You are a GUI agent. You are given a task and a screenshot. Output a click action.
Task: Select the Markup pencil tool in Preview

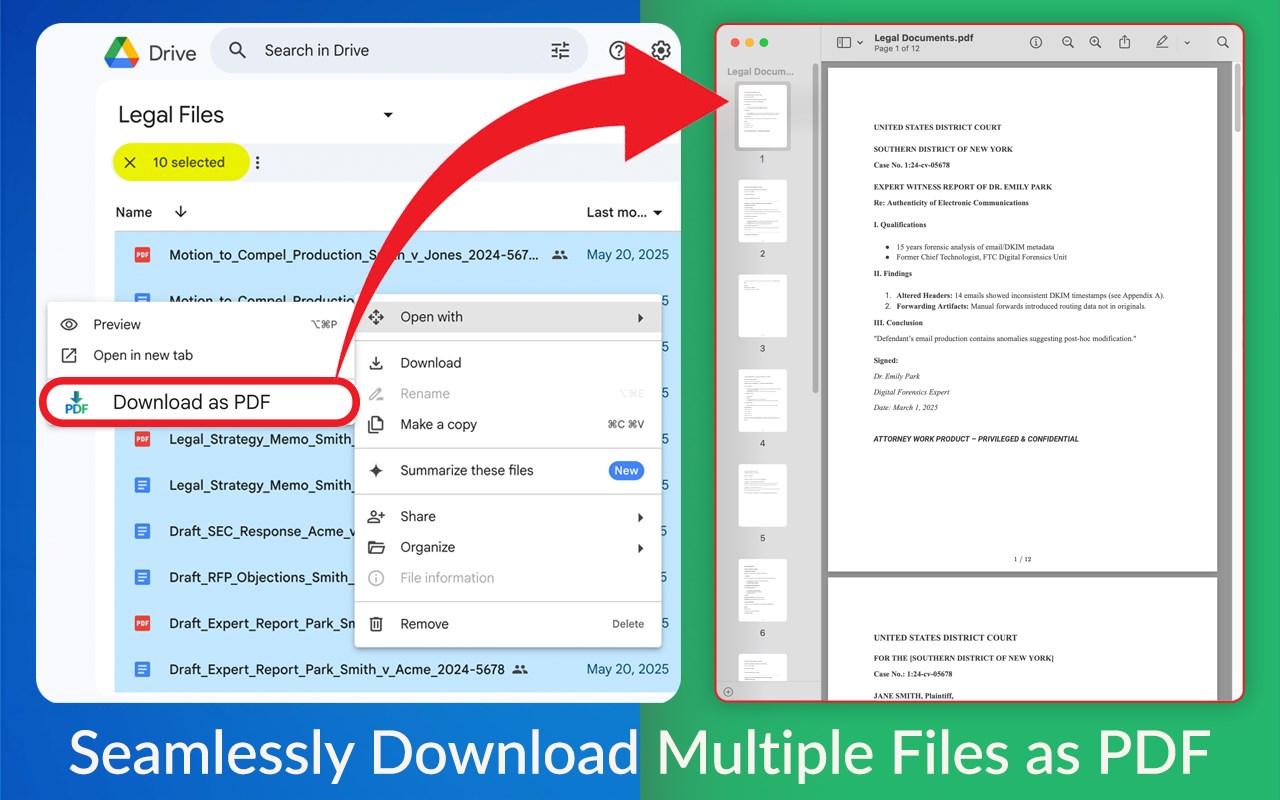point(1161,42)
